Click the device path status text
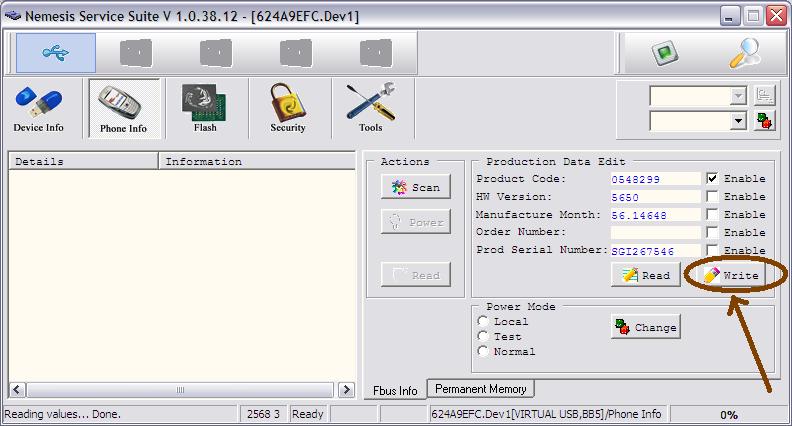 (x=546, y=414)
